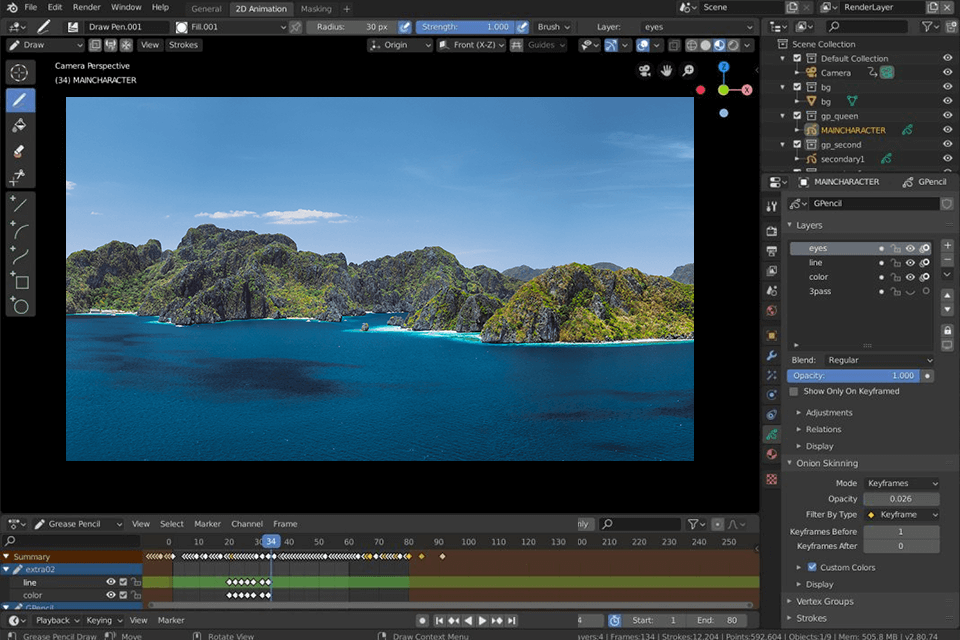Open the Channel menu in the dope sheet
Image resolution: width=960 pixels, height=640 pixels.
click(x=247, y=523)
